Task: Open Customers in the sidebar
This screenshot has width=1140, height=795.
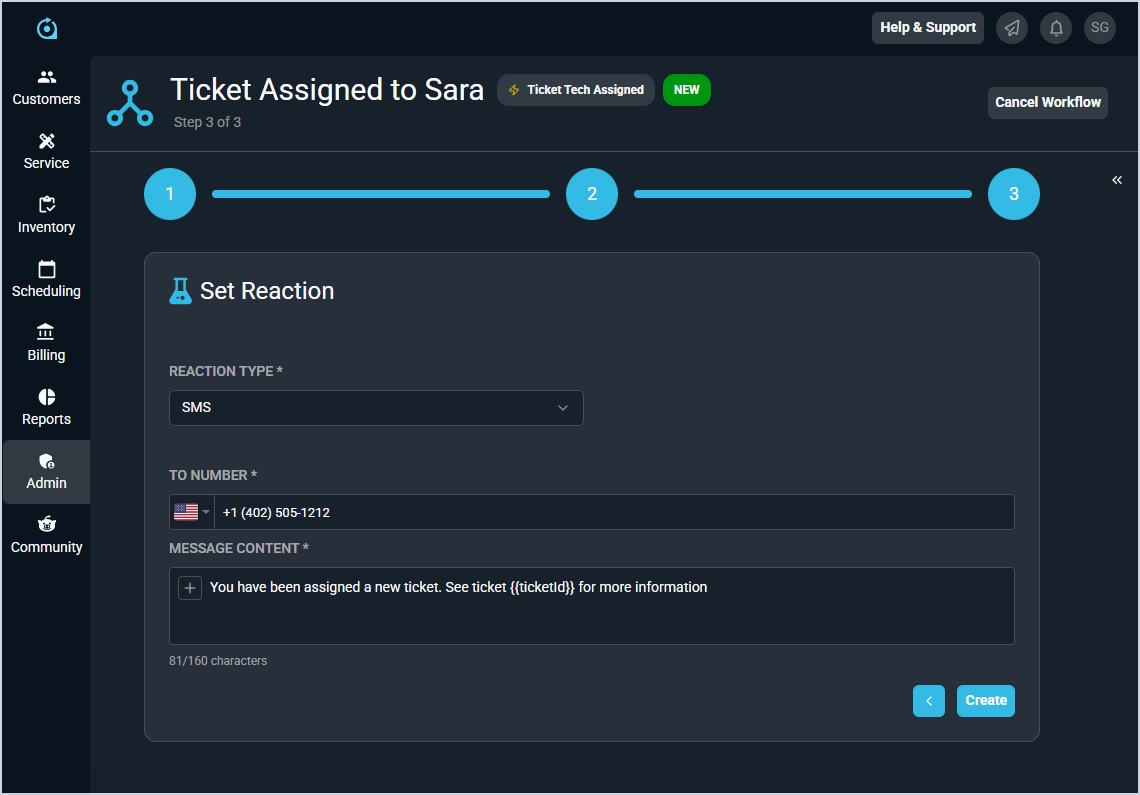Action: (x=46, y=87)
